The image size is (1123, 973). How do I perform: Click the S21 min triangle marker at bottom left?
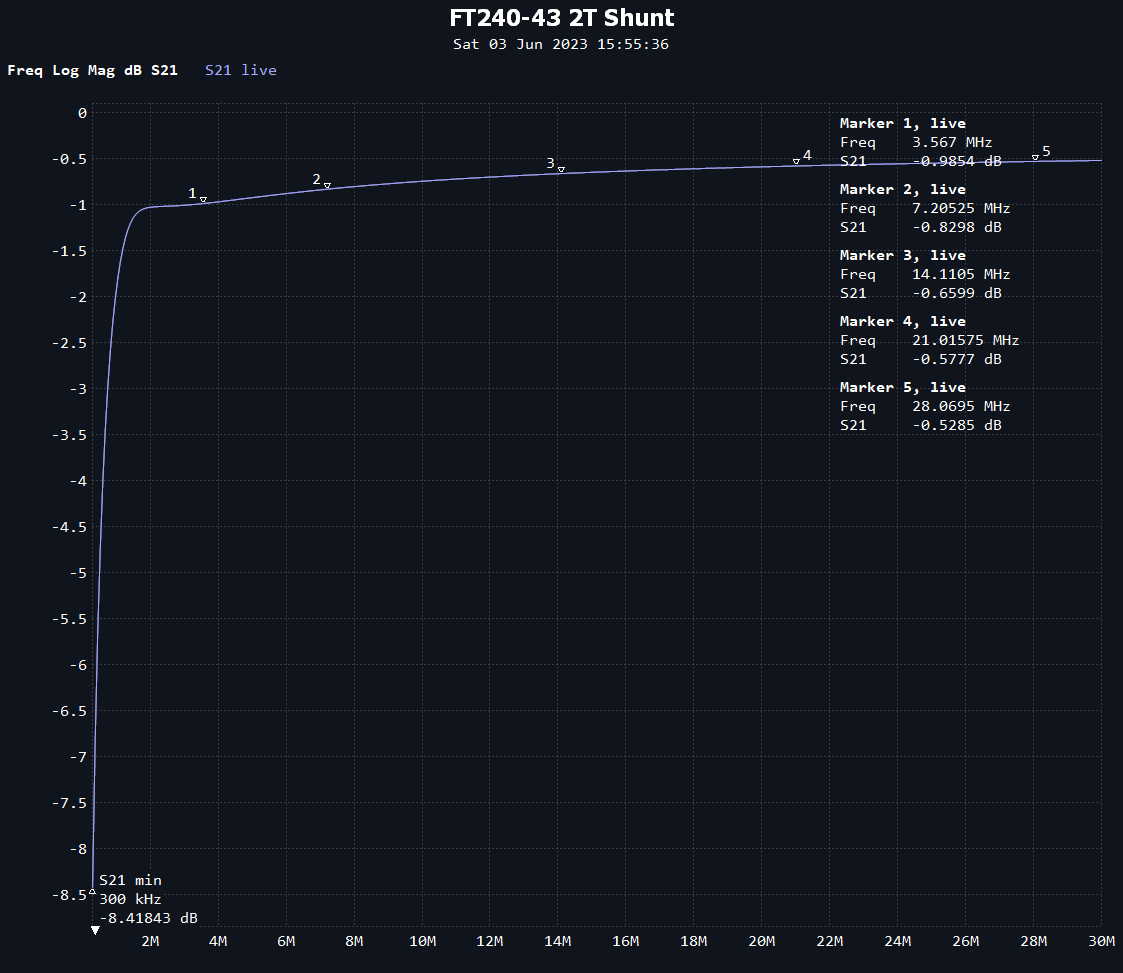(x=91, y=893)
